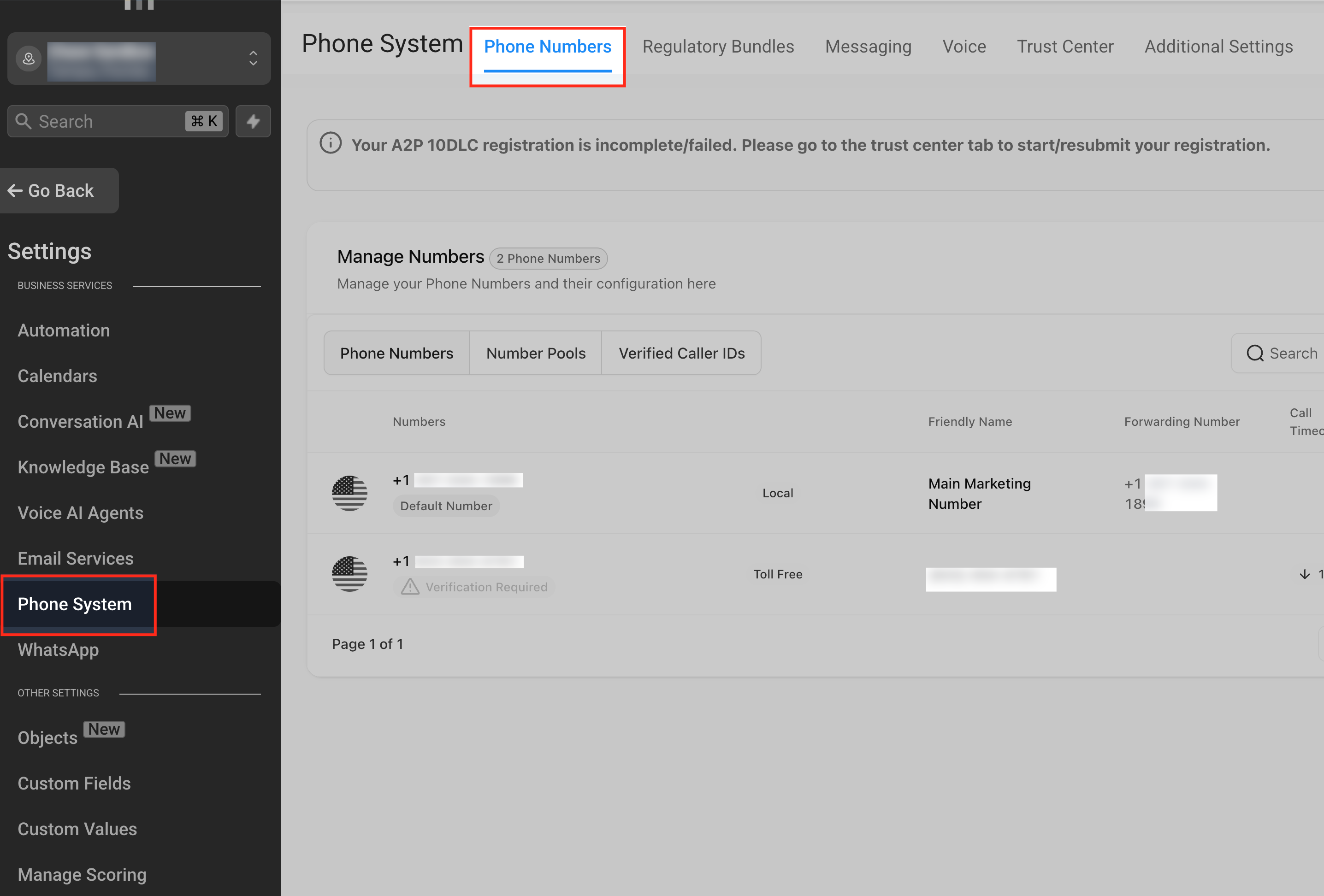Click the Verification Required warning icon
The image size is (1324, 896).
(410, 587)
